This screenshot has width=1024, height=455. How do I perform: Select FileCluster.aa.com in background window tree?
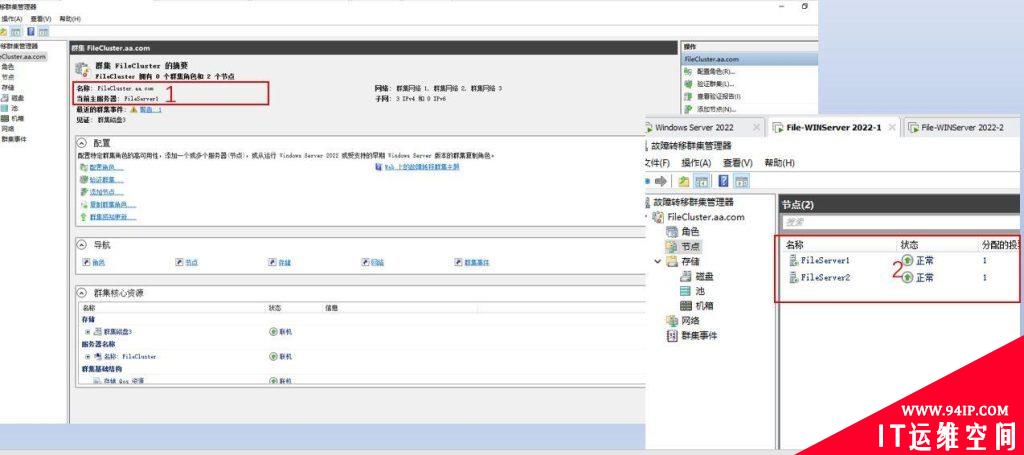click(24, 56)
